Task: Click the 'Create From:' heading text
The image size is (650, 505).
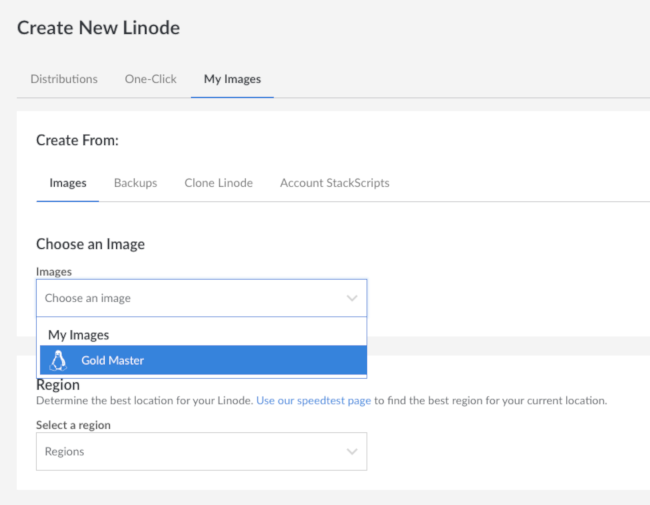Action: tap(77, 140)
